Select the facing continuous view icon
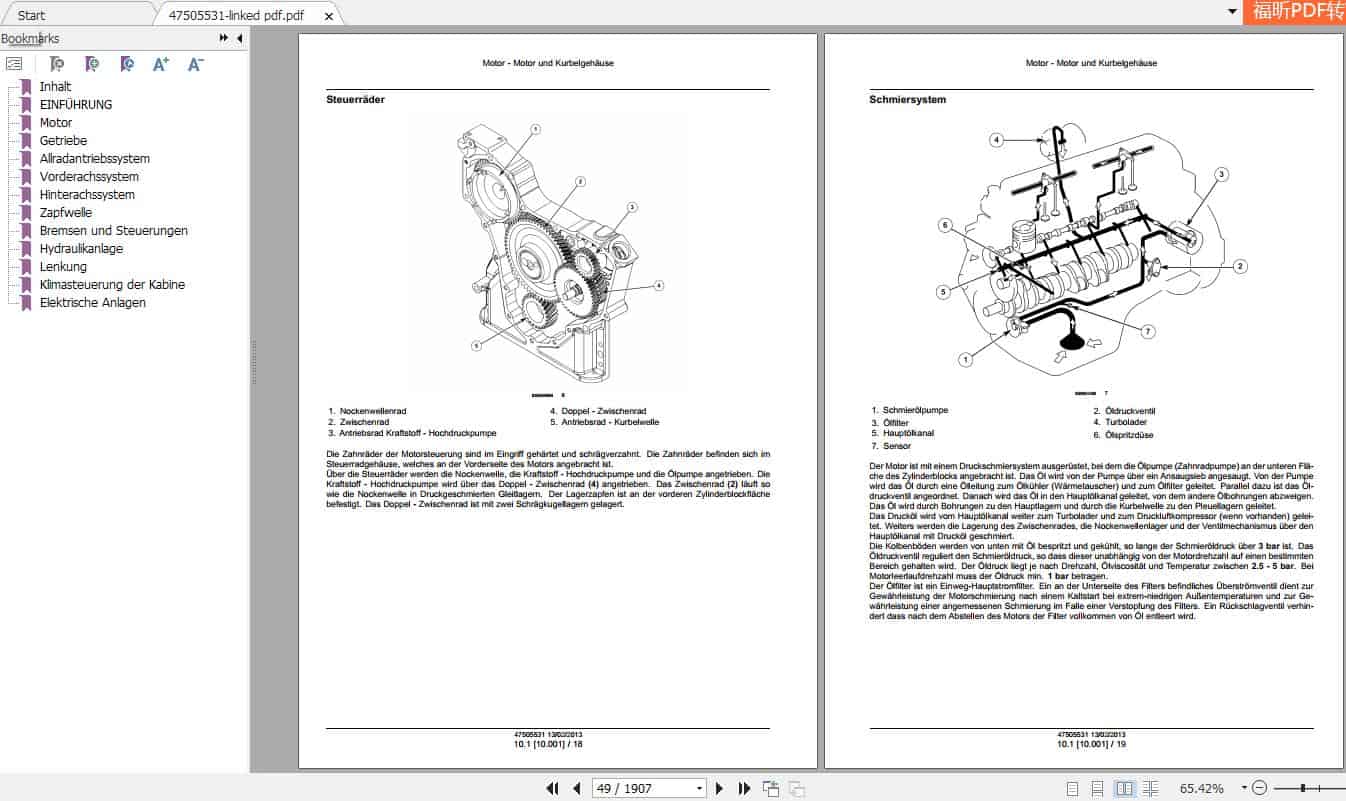1346x801 pixels. [1151, 788]
